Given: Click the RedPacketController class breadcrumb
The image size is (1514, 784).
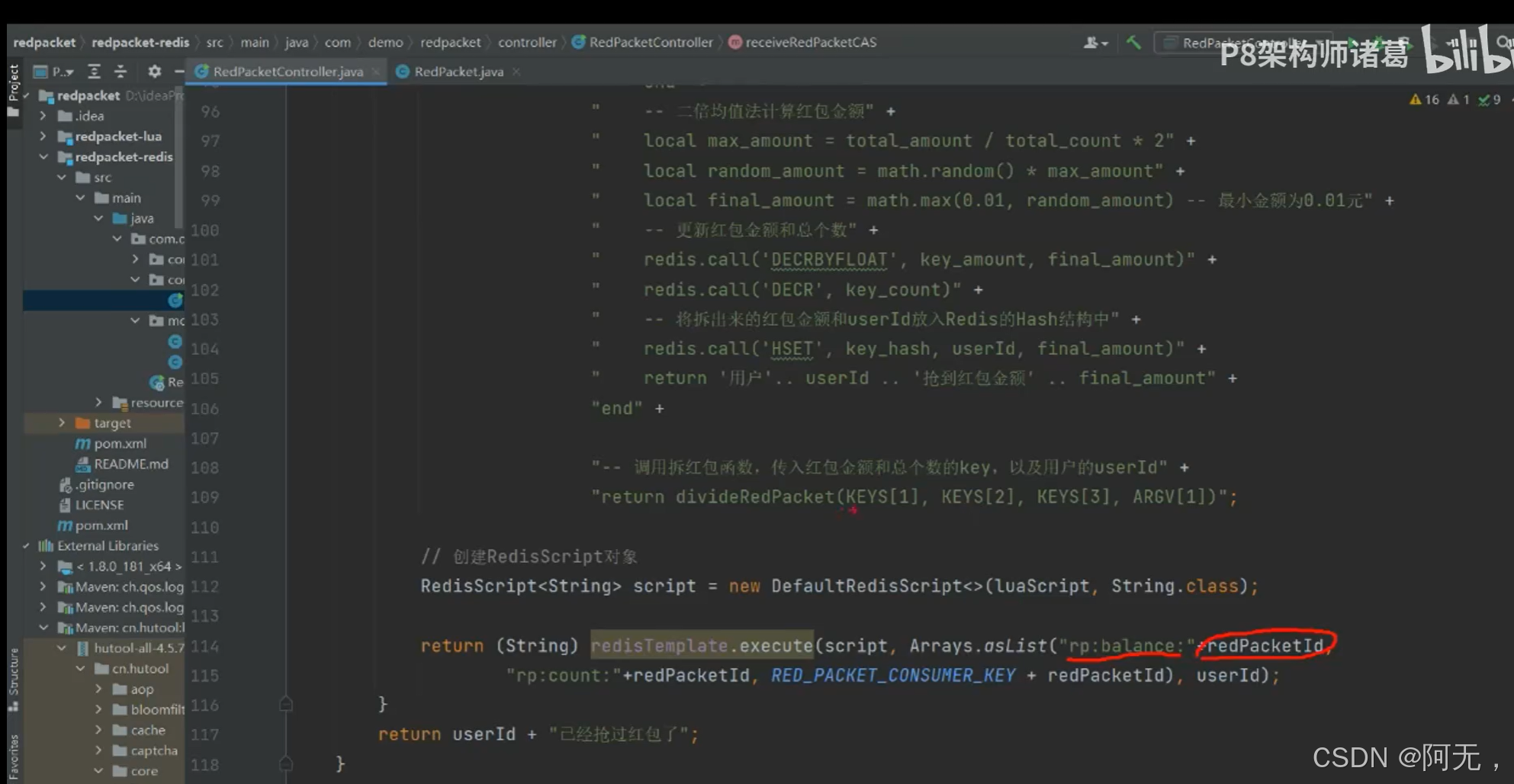Looking at the screenshot, I should pos(642,43).
